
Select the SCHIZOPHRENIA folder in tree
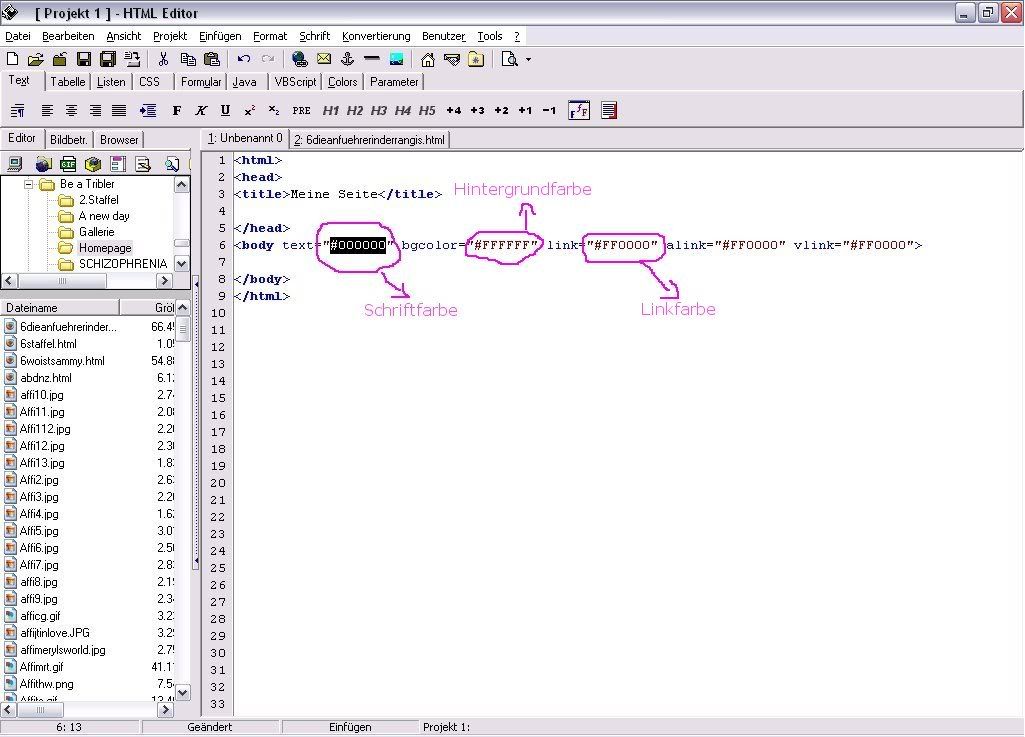click(x=123, y=264)
